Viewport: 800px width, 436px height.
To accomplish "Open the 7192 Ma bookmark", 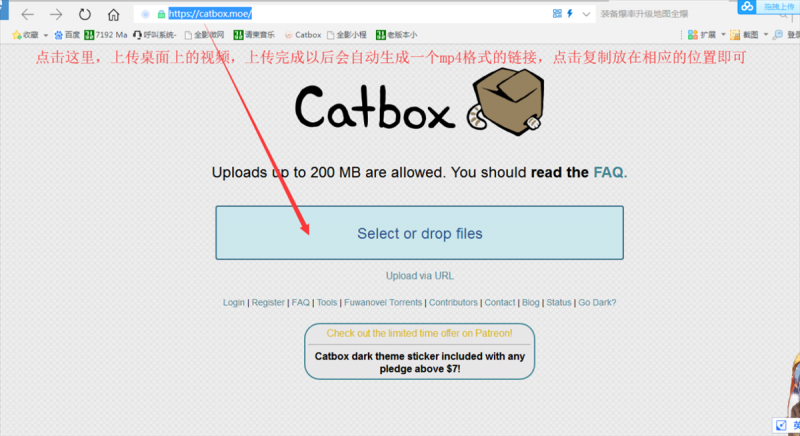I will pos(106,35).
